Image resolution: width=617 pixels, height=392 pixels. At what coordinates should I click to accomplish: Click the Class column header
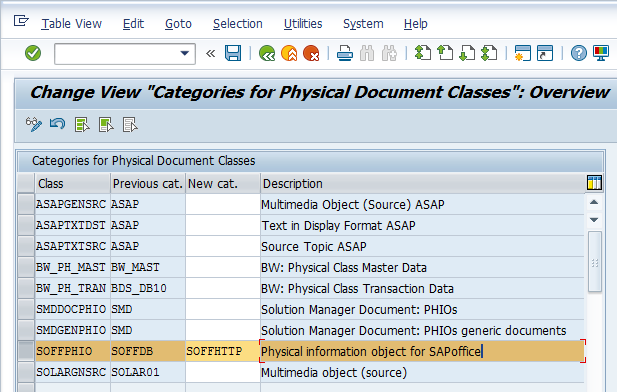(72, 183)
